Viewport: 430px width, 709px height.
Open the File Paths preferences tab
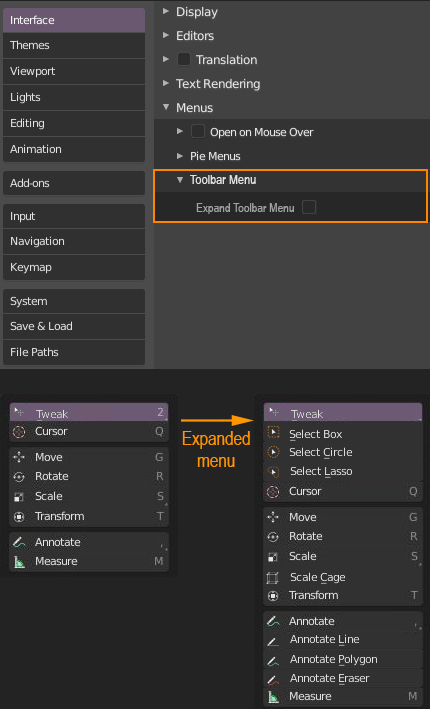click(x=74, y=352)
